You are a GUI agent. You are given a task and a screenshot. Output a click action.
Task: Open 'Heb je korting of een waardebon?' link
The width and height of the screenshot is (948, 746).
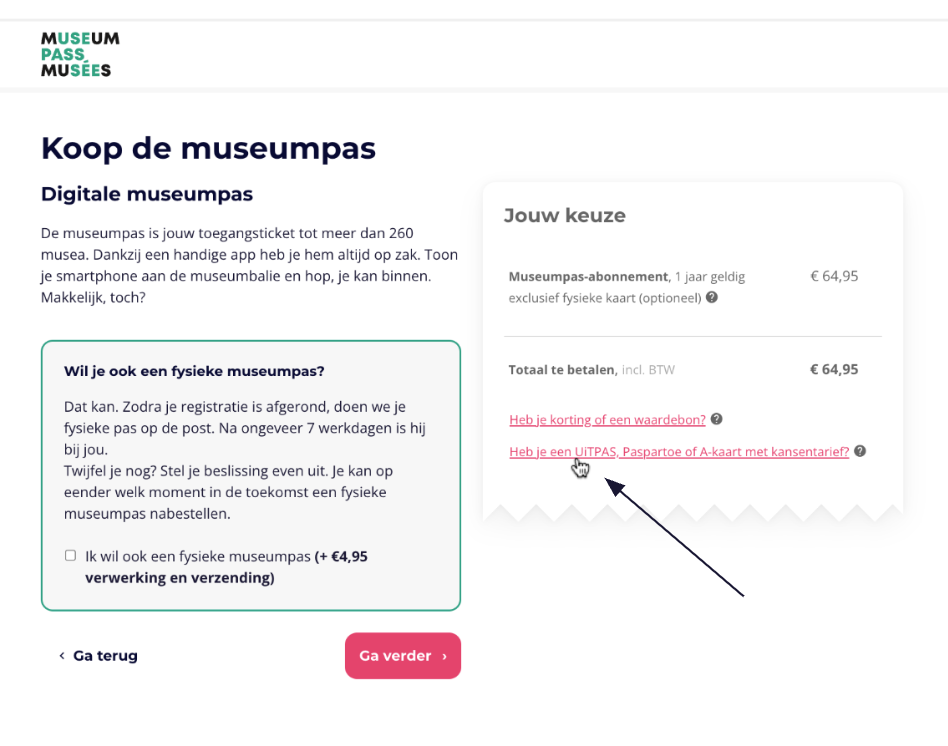(607, 420)
